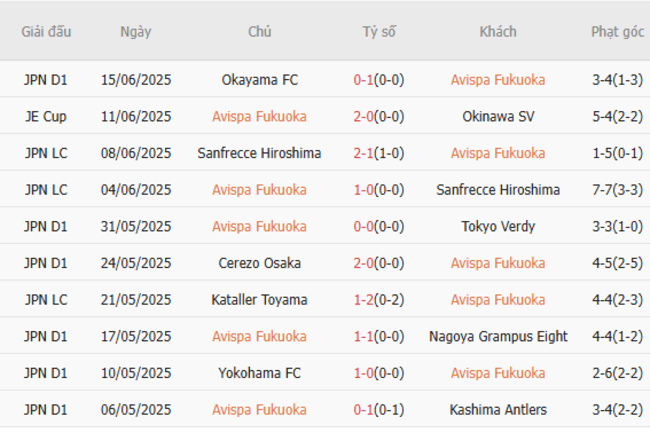
Task: Open the Okinawa SV team link
Action: click(498, 117)
